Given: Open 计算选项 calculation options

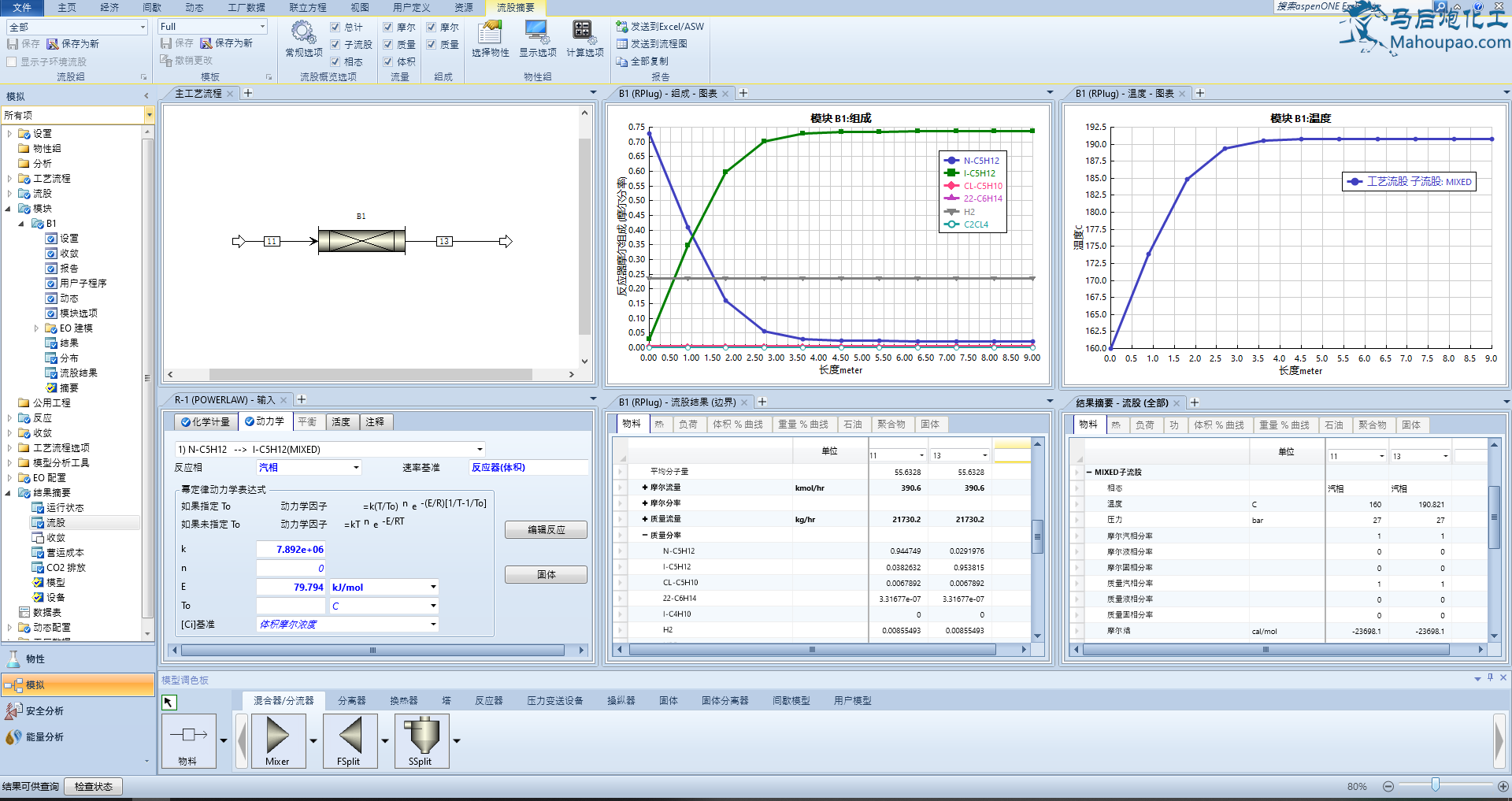Looking at the screenshot, I should 584,39.
